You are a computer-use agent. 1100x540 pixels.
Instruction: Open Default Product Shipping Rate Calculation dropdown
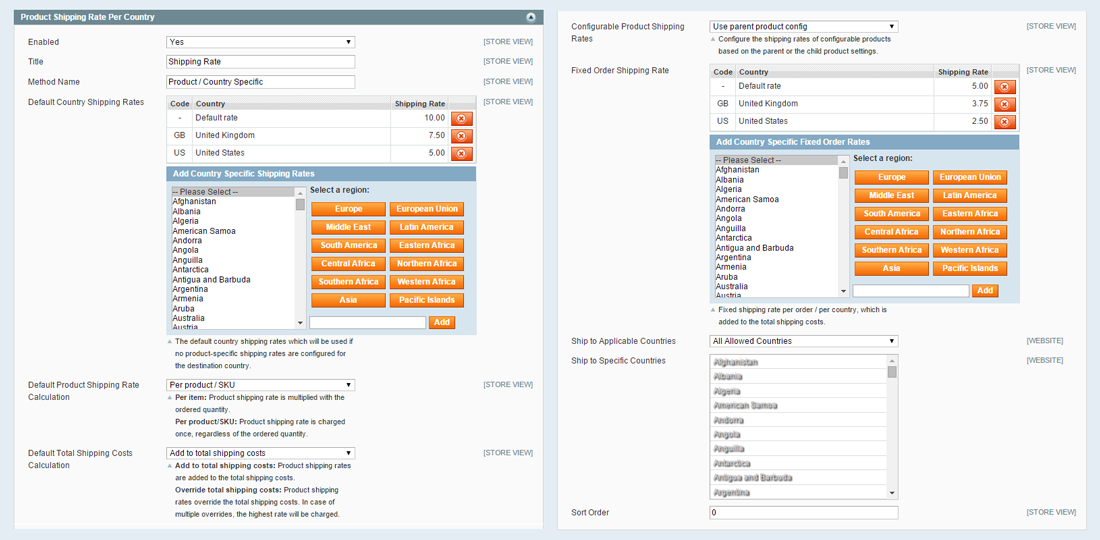tap(260, 385)
